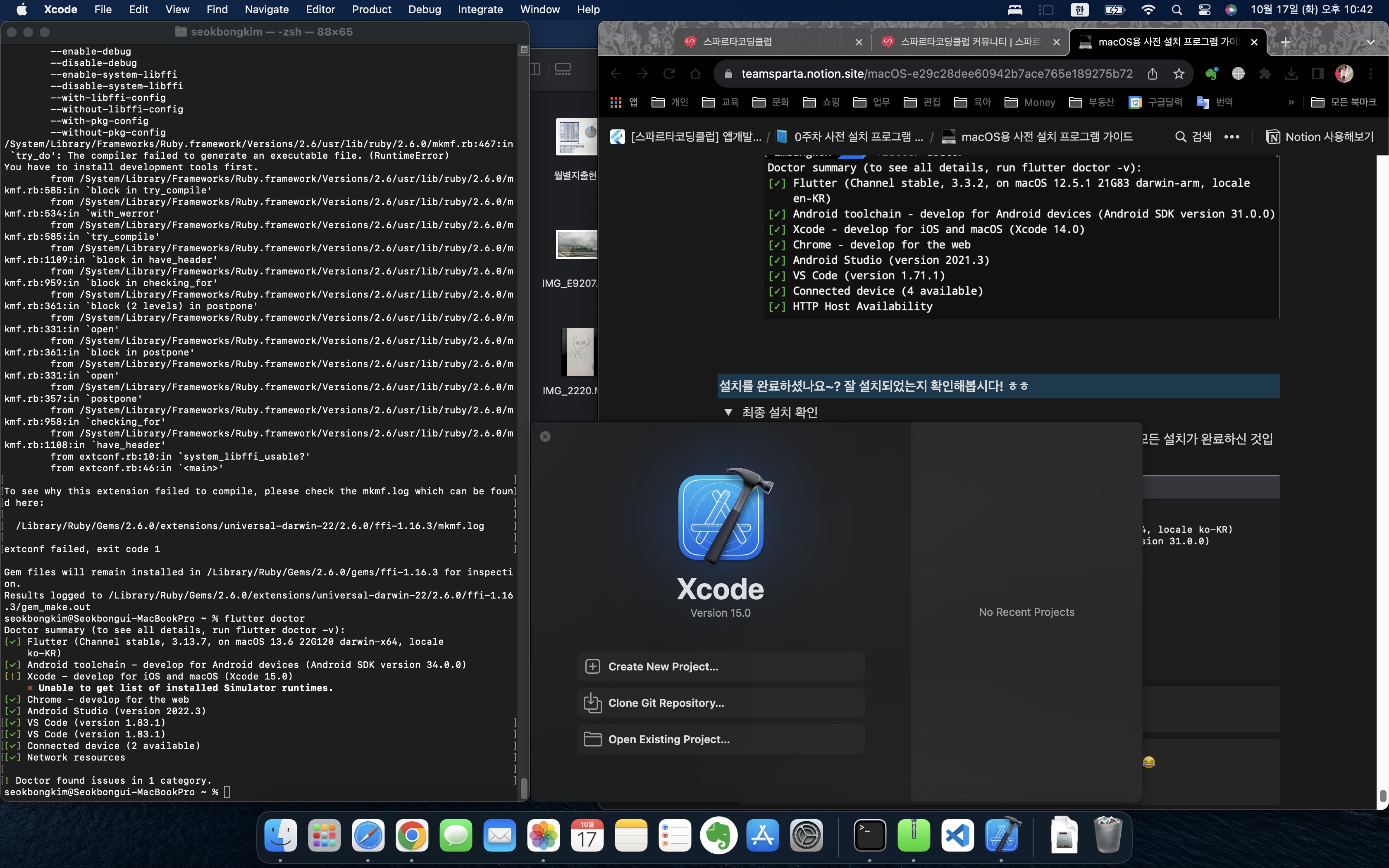This screenshot has height=868, width=1389.
Task: Open the Mail app in the Dock
Action: click(x=499, y=835)
